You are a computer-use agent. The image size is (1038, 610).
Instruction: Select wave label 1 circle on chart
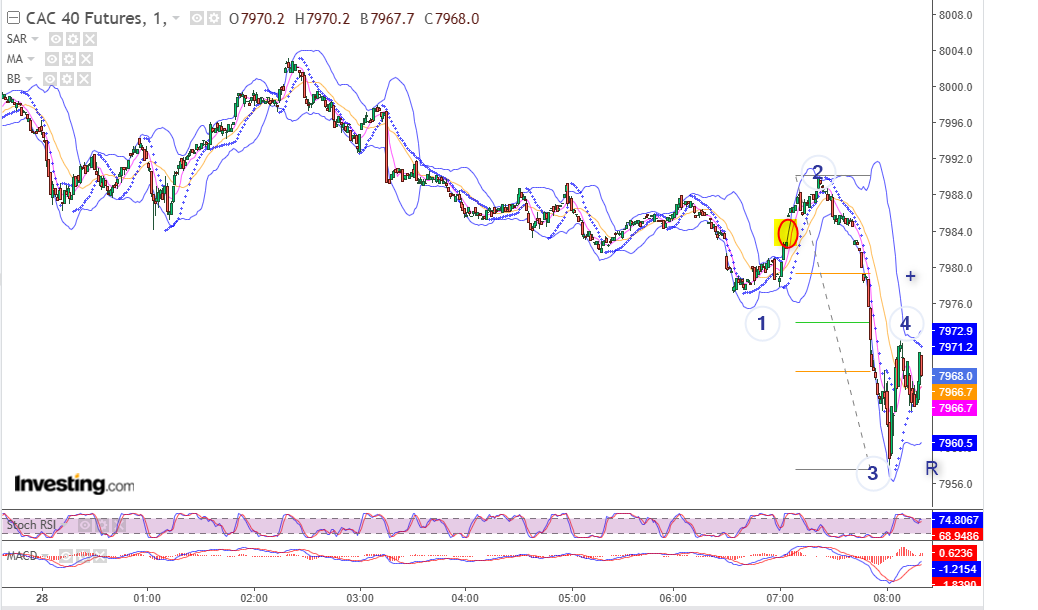pyautogui.click(x=762, y=323)
